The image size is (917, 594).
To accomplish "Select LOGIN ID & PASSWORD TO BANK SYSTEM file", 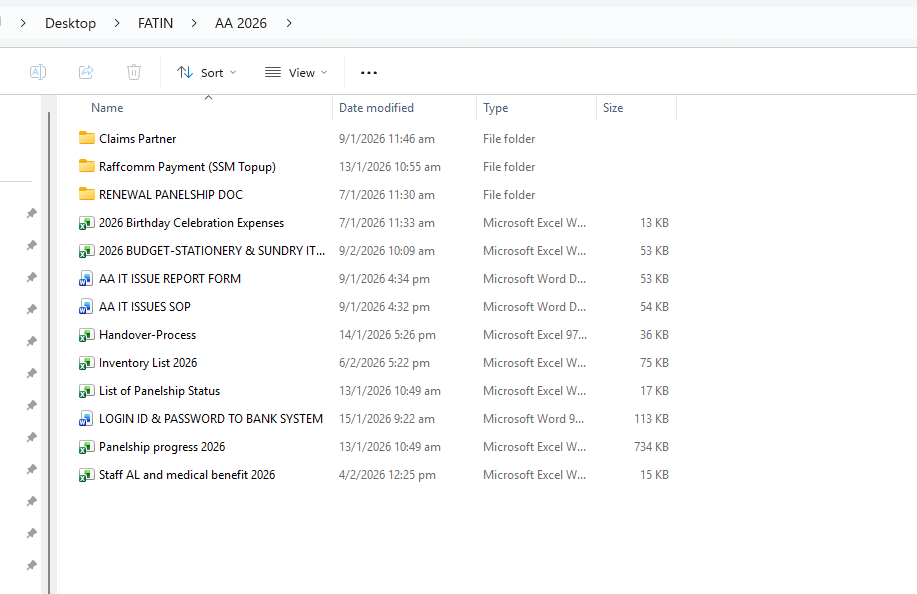I will [x=210, y=419].
